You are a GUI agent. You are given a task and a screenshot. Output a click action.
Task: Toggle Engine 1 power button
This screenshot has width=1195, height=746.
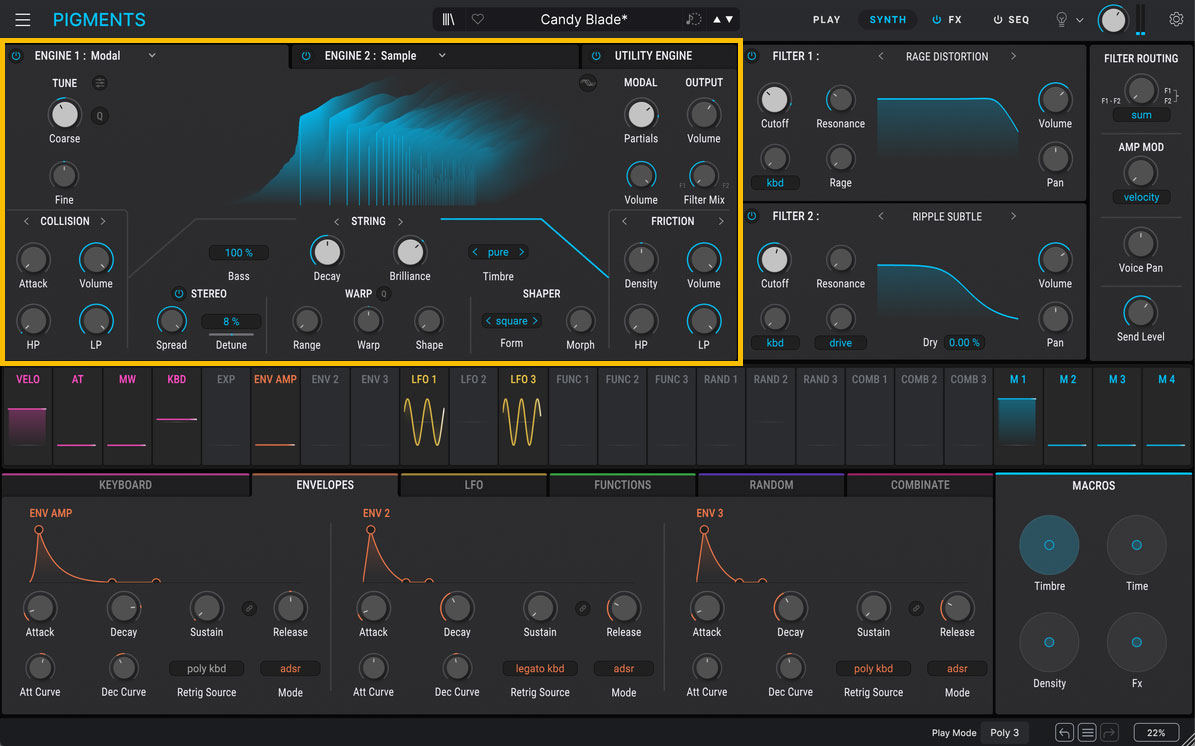point(16,56)
